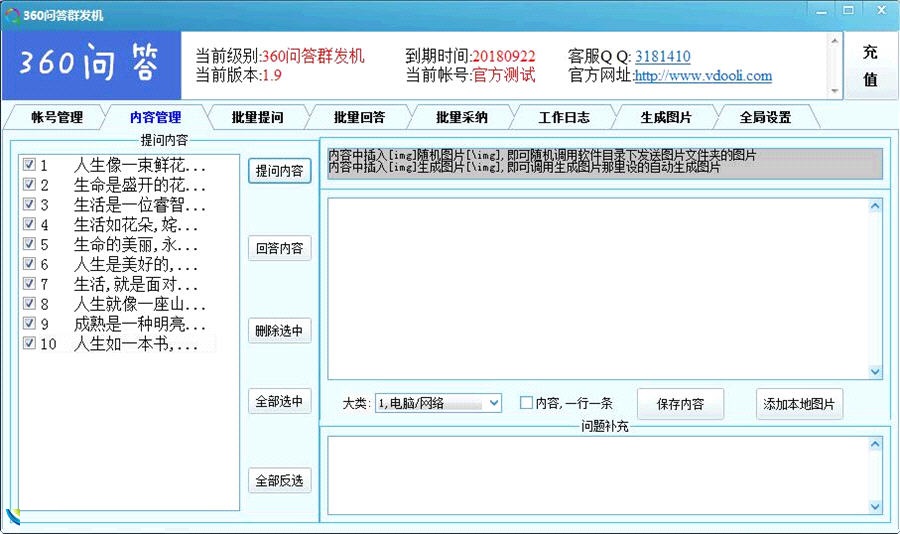
Task: Toggle checkbox for item 5 生命的美丽
Action: [x=29, y=244]
